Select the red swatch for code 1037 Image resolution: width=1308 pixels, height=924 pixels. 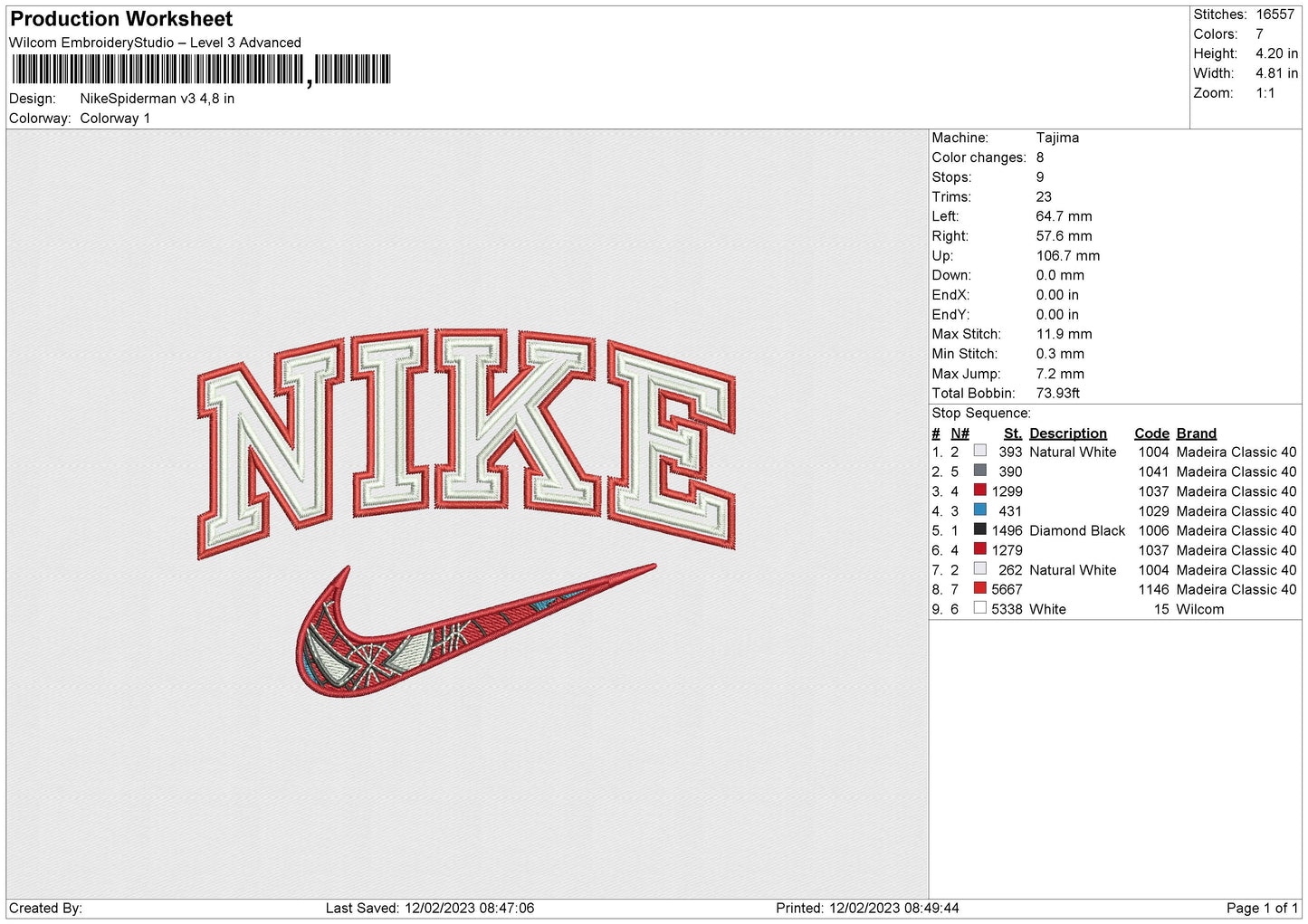(979, 491)
